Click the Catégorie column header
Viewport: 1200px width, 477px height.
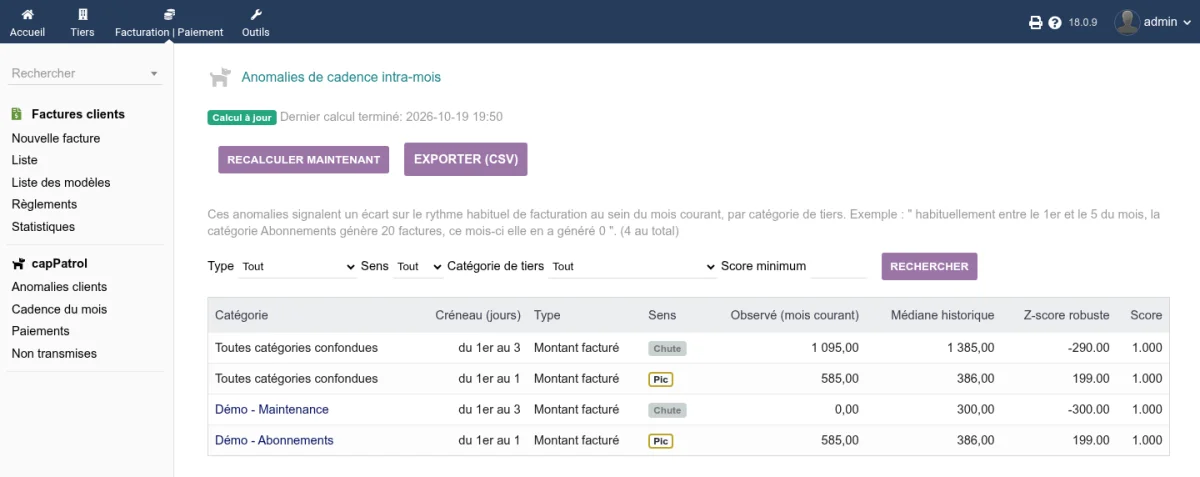[x=241, y=315]
